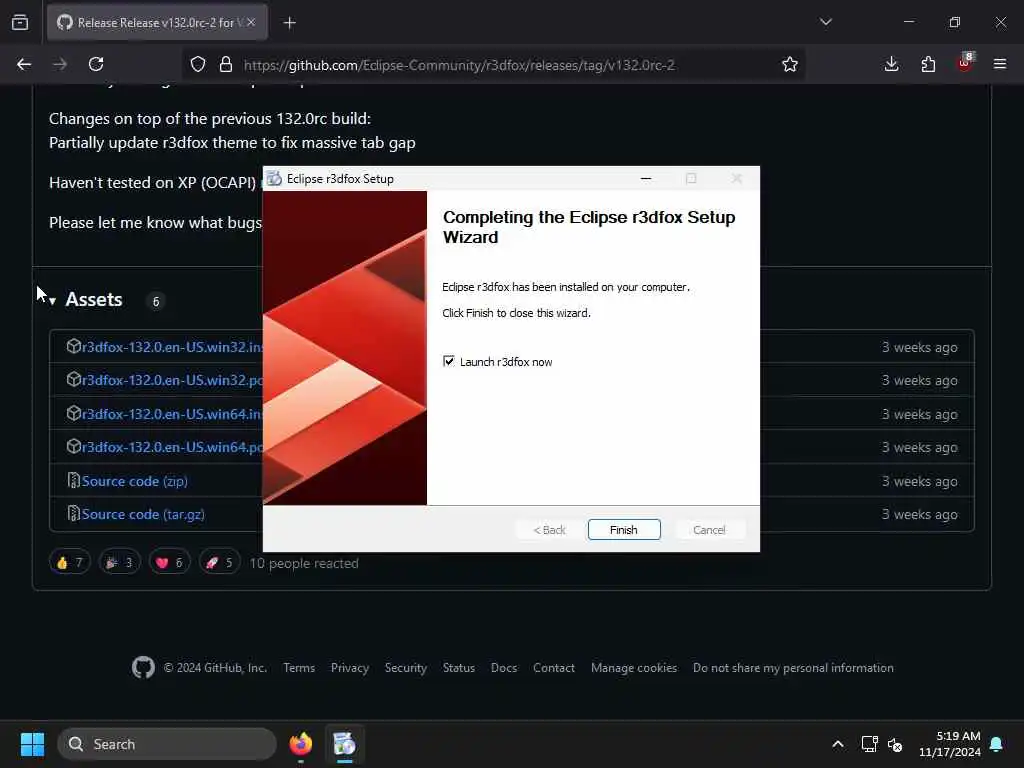Click the party popper reaction with 3
1024x768 pixels.
[x=120, y=562]
